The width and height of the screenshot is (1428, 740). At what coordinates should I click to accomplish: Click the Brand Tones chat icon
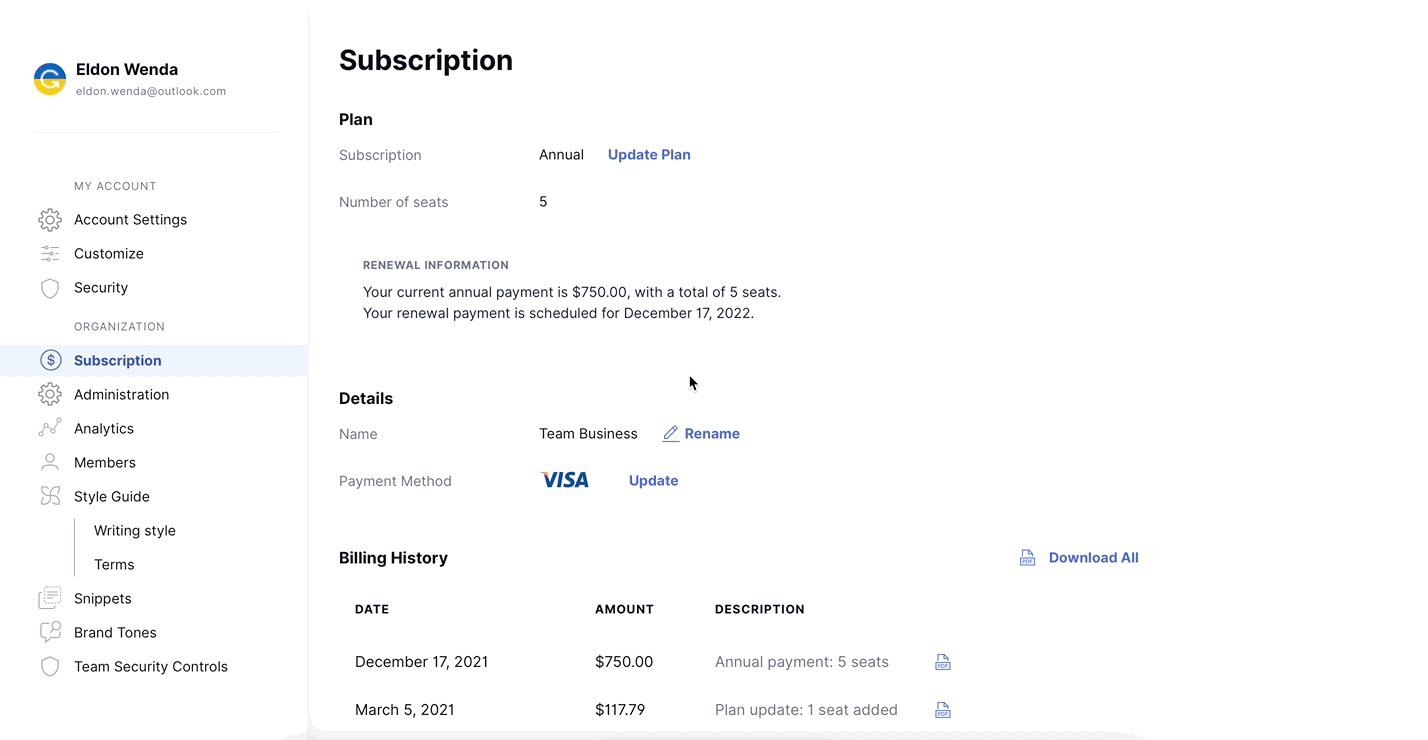50,633
